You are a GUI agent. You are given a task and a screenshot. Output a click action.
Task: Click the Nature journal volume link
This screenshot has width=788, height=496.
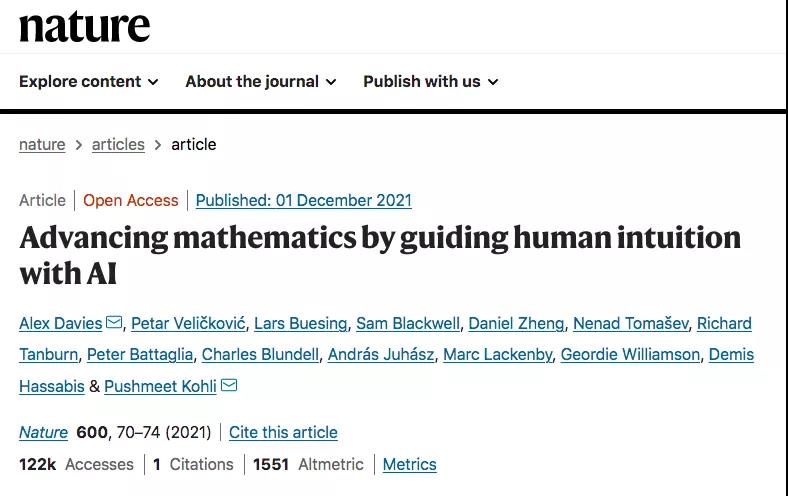pos(43,433)
